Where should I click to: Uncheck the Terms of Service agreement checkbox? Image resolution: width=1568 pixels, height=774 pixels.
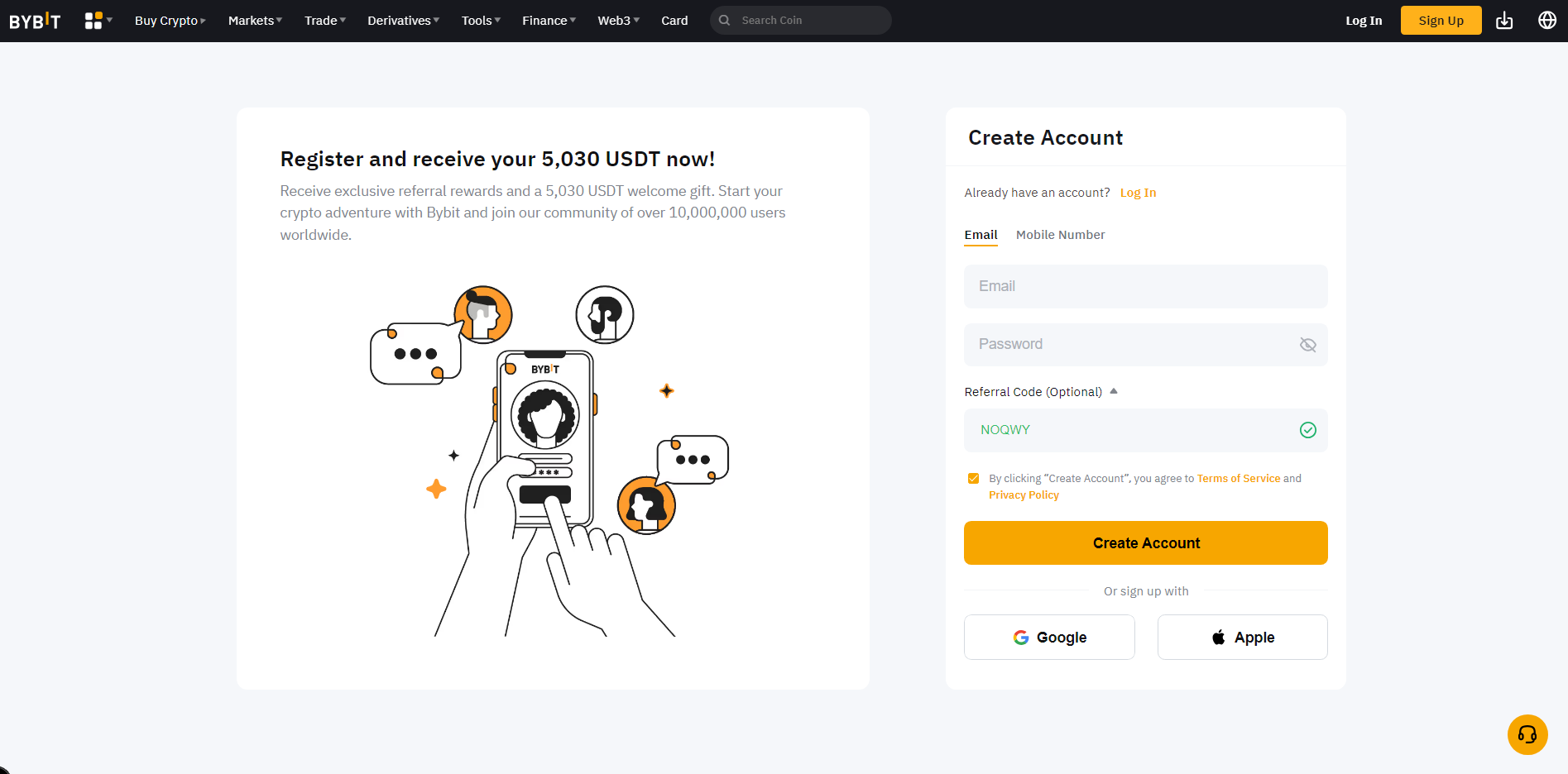point(974,479)
